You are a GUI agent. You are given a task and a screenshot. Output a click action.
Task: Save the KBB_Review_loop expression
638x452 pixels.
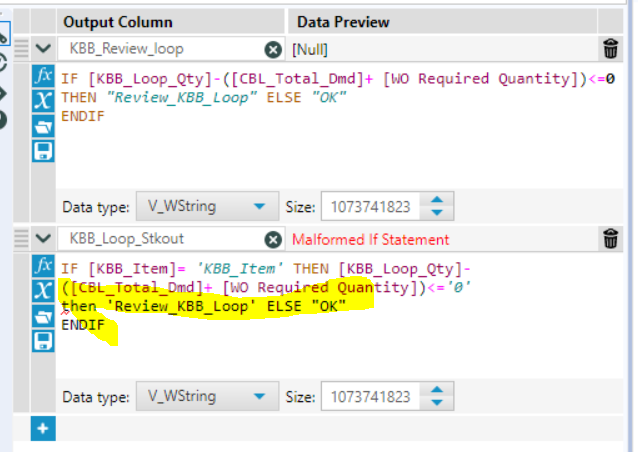click(x=43, y=151)
